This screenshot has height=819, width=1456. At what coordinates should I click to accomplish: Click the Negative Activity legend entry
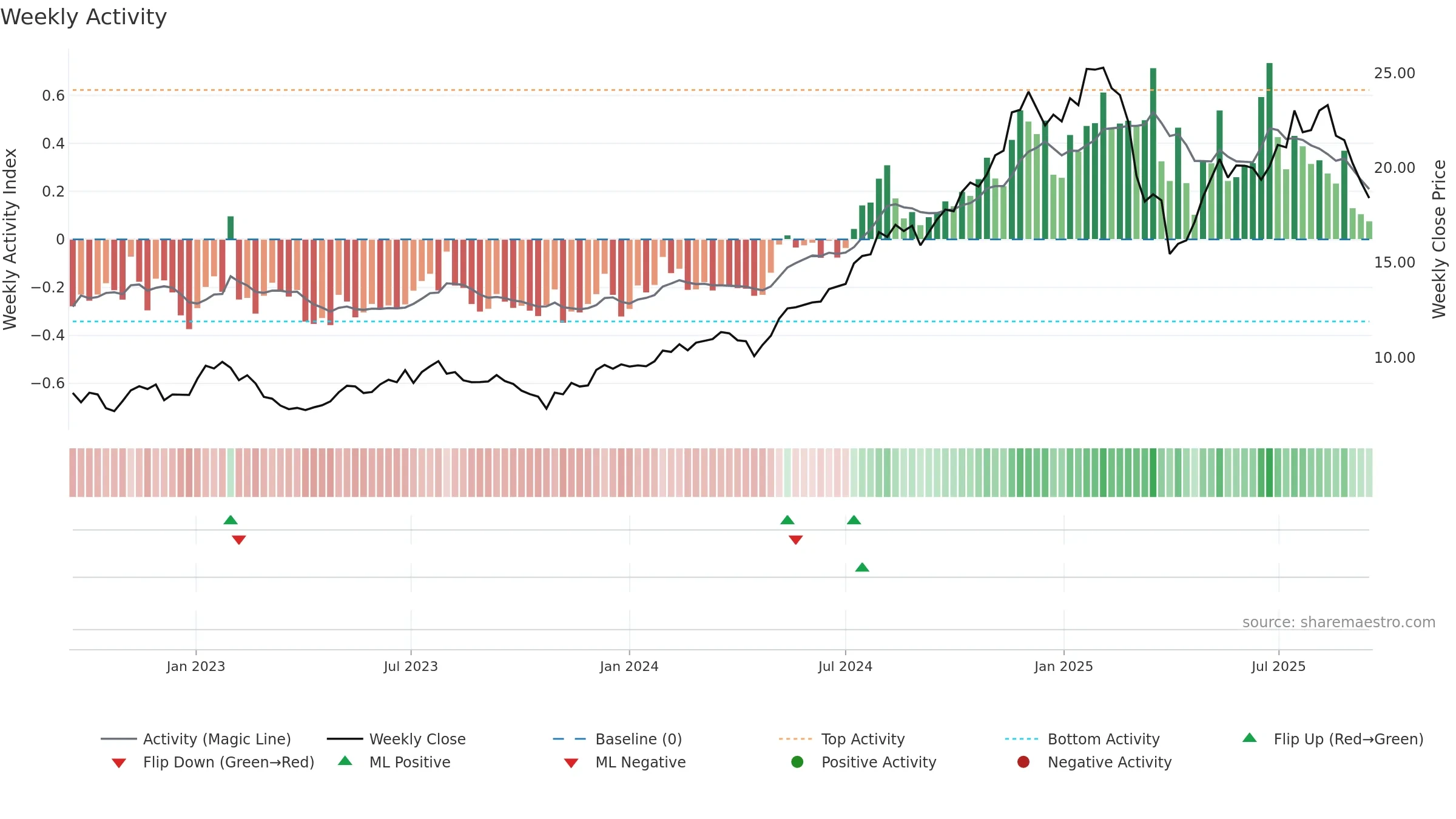click(x=1094, y=762)
